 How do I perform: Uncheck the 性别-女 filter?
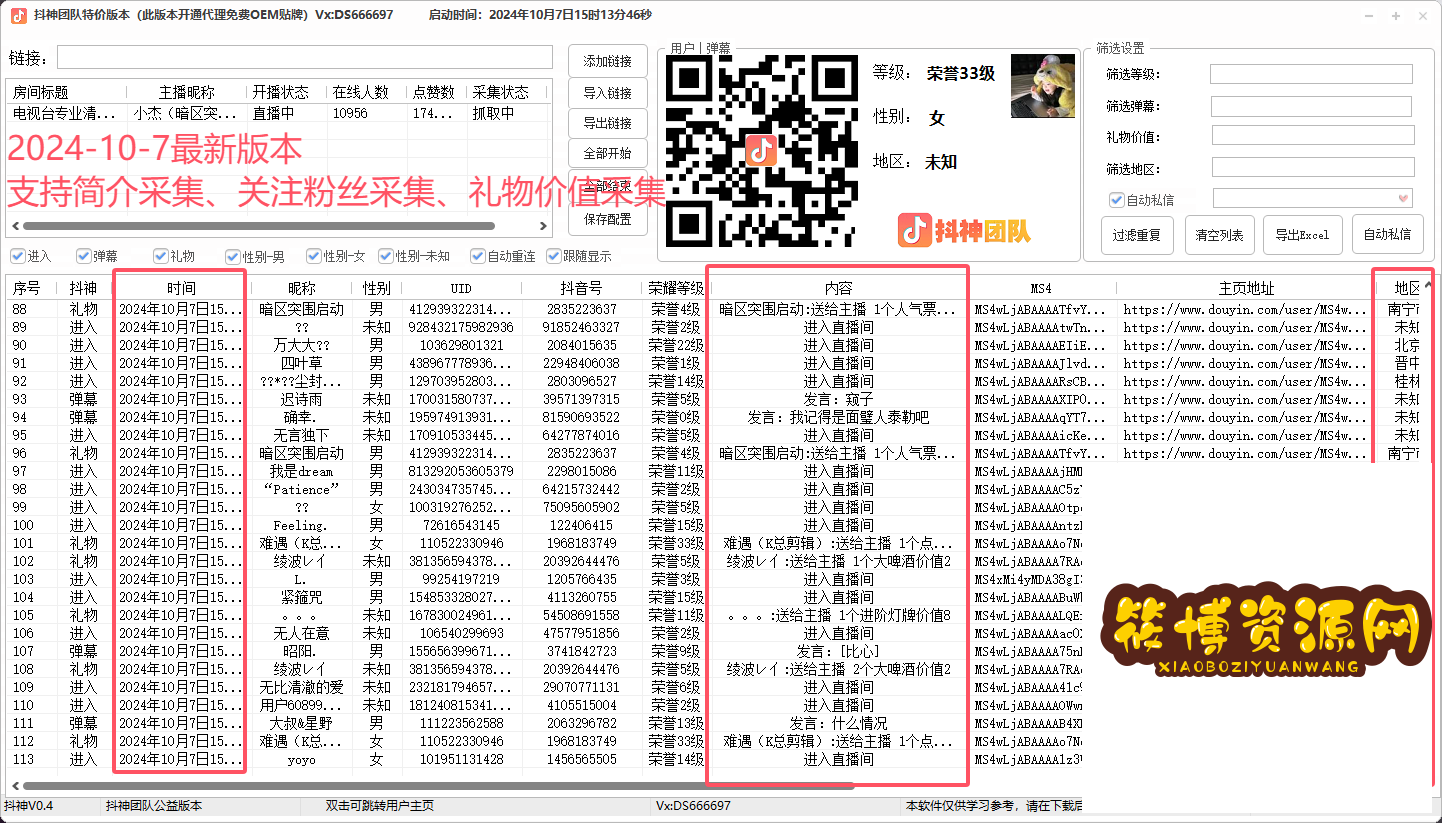pyautogui.click(x=313, y=256)
